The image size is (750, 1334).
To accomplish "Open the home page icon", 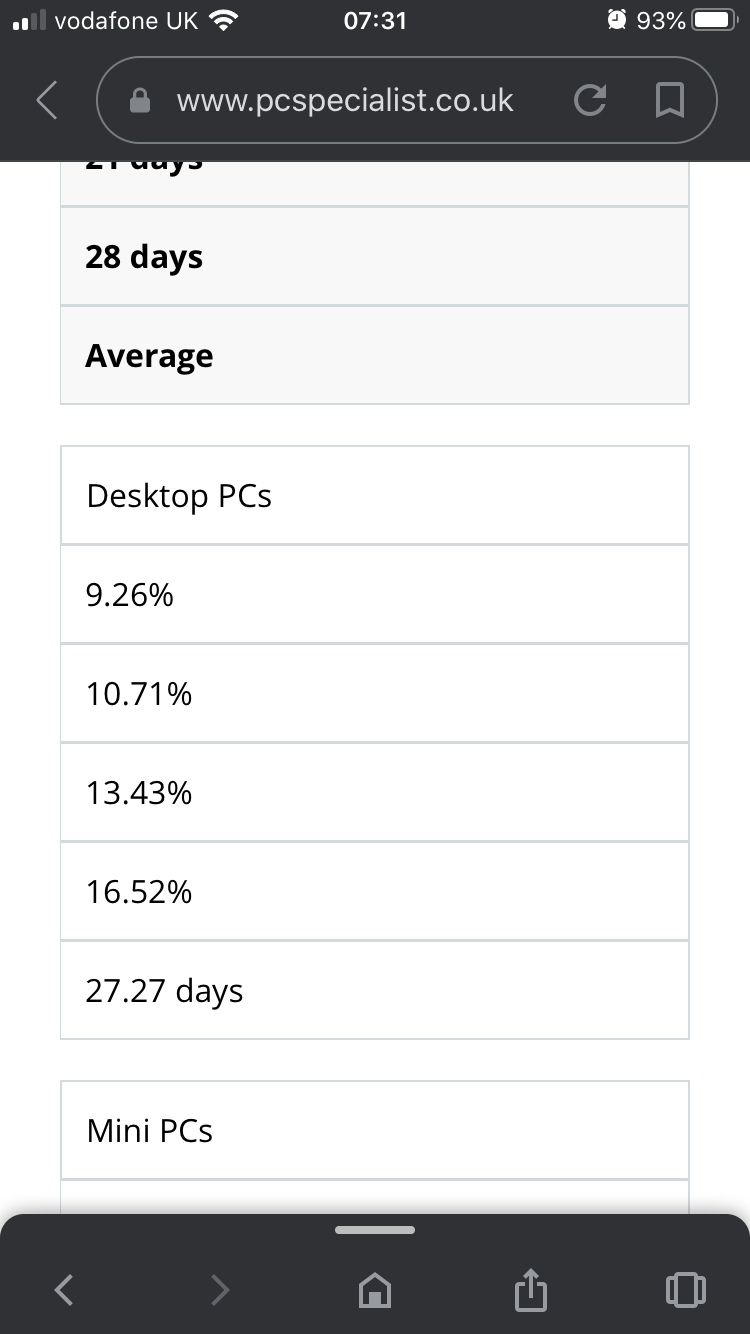I will point(375,1290).
